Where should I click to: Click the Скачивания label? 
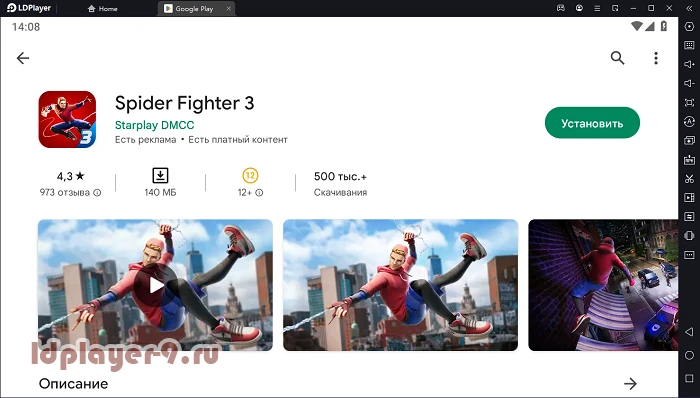340,193
